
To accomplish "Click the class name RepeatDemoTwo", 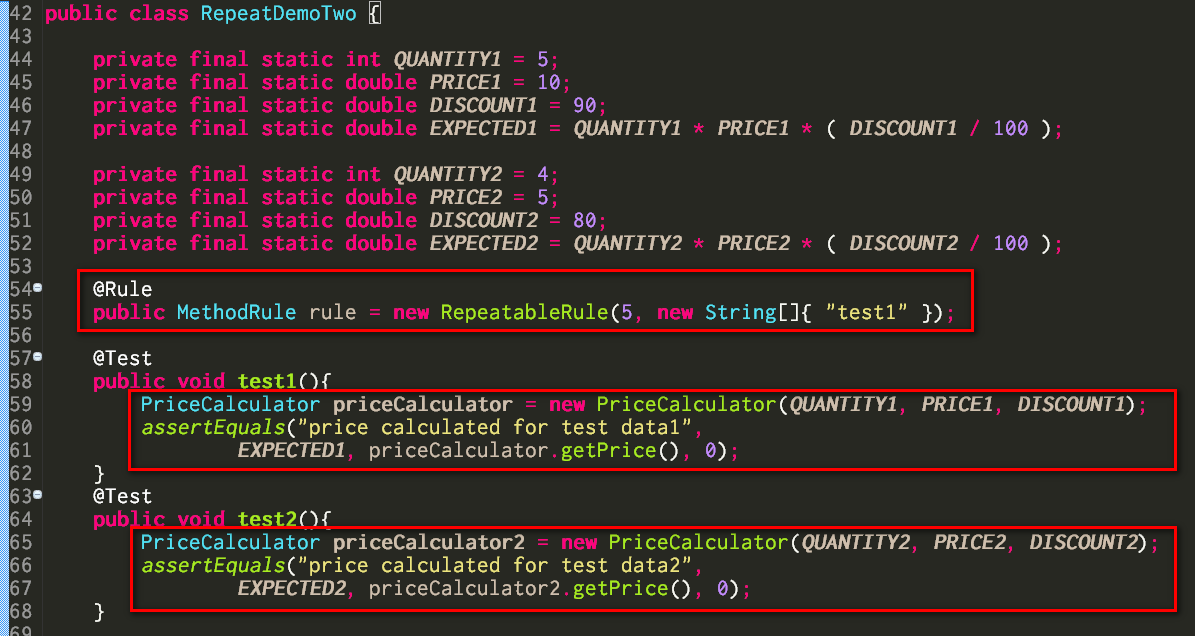I will (x=278, y=14).
